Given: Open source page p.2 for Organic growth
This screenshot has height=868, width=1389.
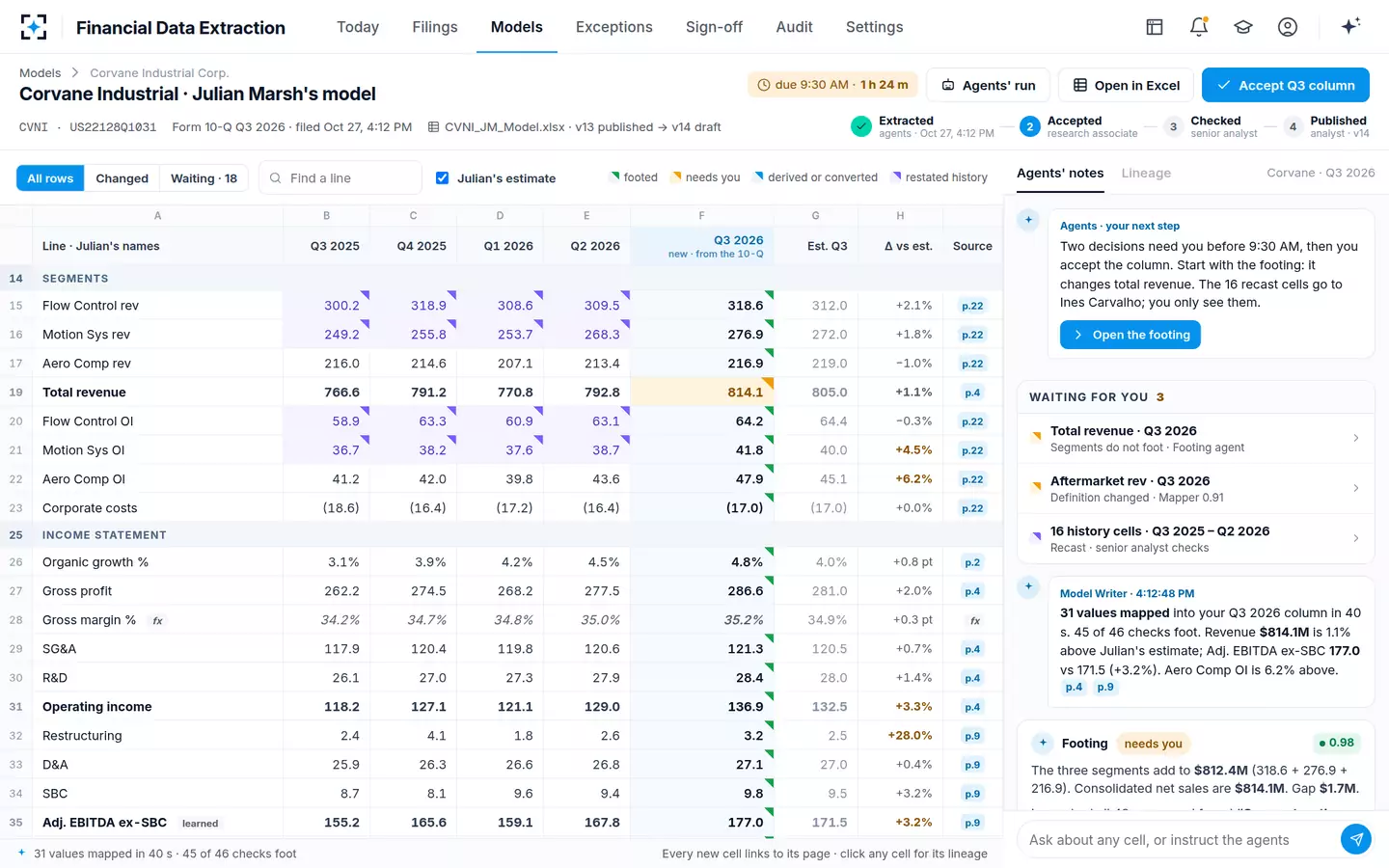Looking at the screenshot, I should (x=972, y=562).
